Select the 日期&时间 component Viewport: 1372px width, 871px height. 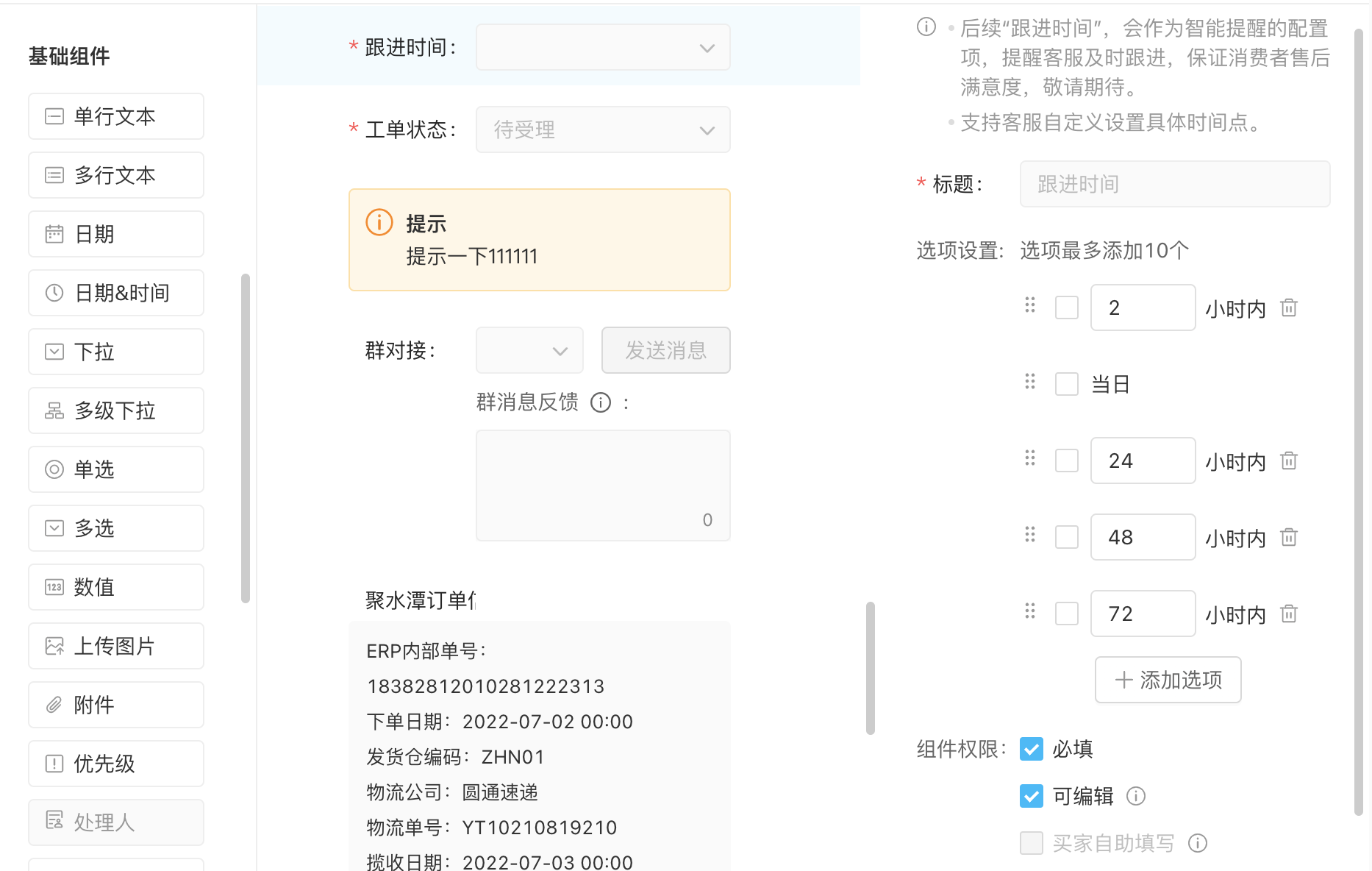click(x=116, y=293)
